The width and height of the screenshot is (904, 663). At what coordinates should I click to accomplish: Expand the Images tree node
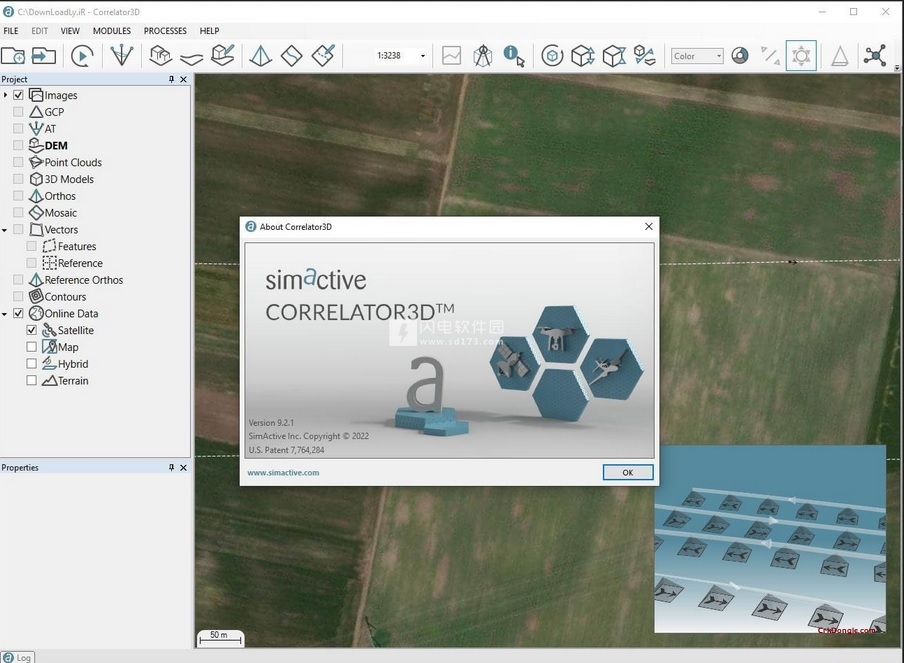pos(5,95)
